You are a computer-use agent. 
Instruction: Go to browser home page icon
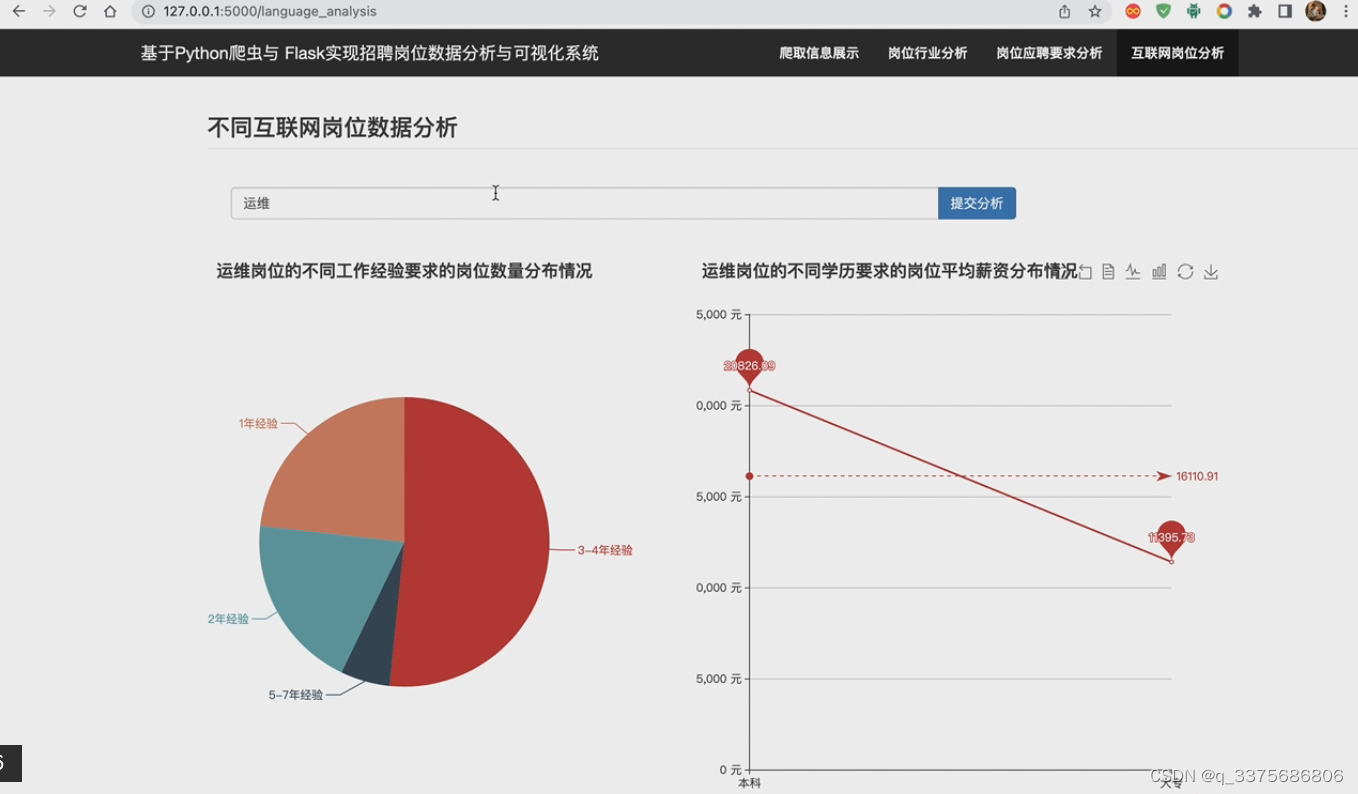click(110, 12)
